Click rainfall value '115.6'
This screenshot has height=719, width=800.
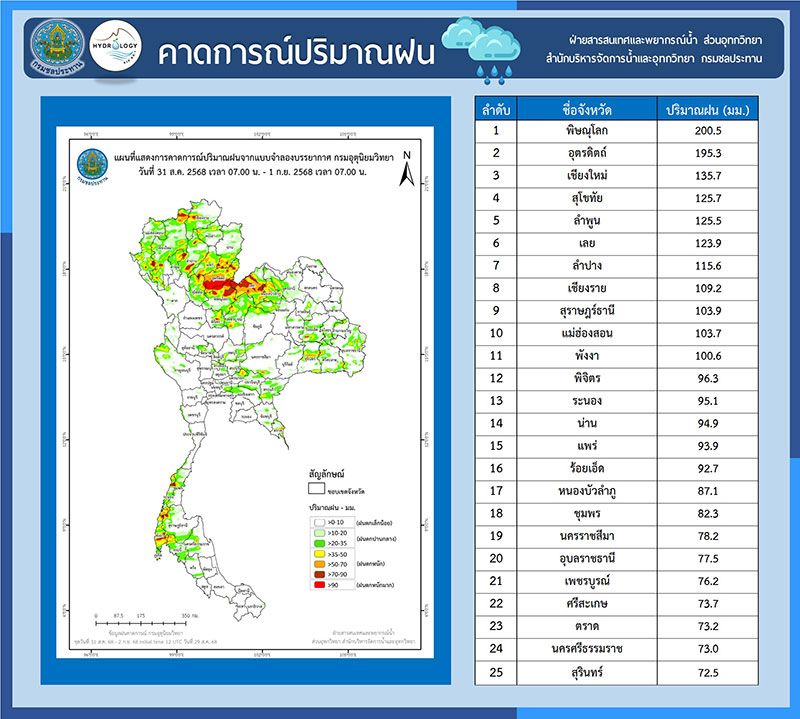click(x=708, y=266)
